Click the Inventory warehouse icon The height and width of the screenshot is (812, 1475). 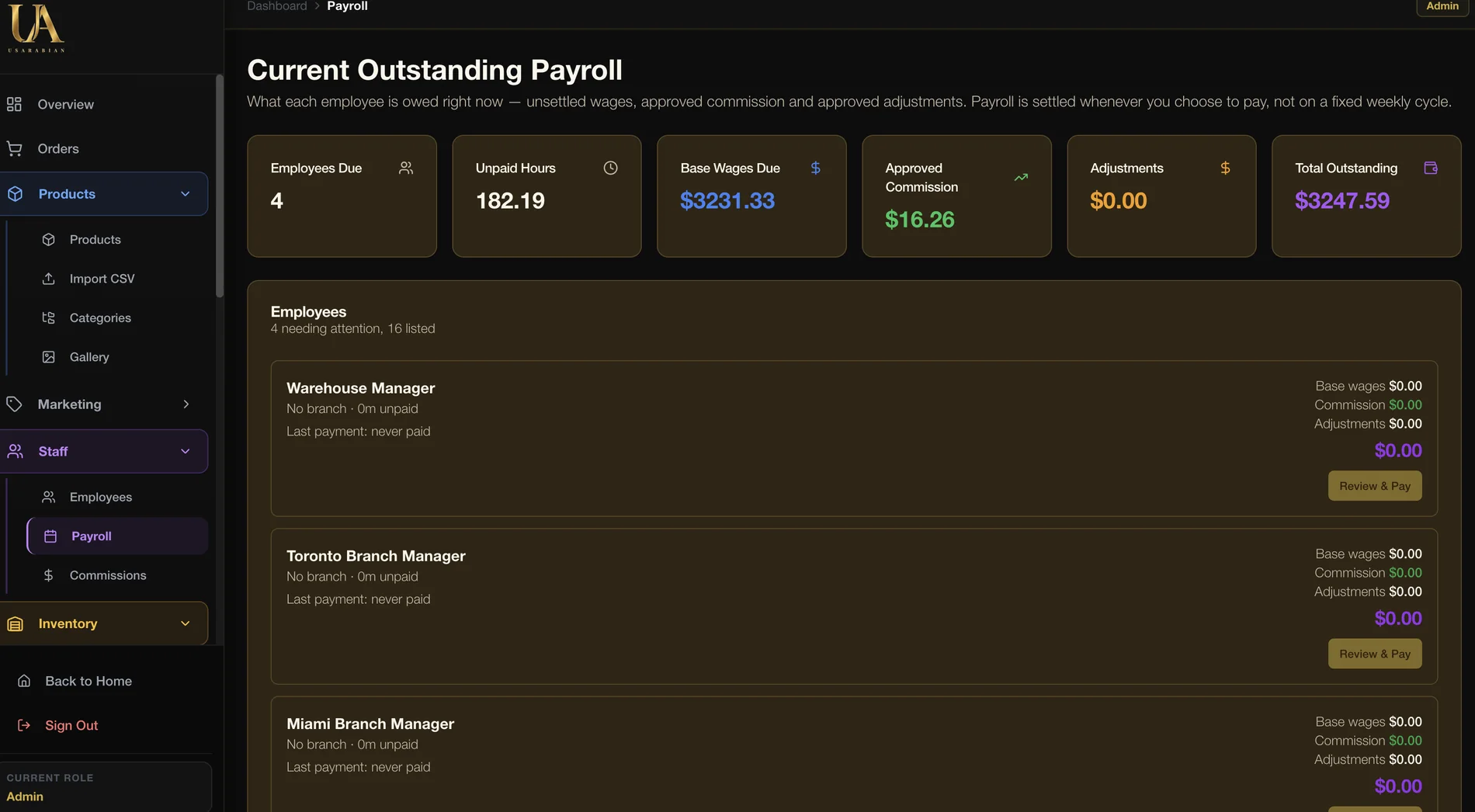point(16,623)
